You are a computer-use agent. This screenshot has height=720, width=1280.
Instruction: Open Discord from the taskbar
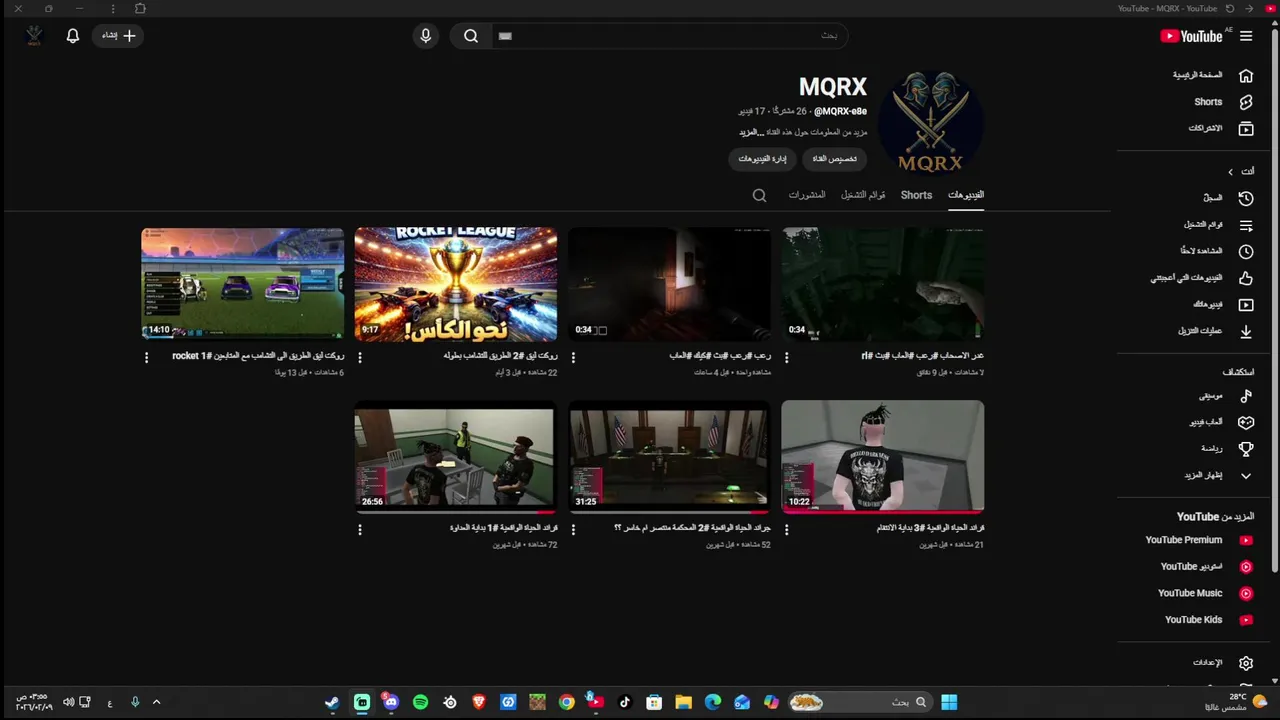coord(391,703)
